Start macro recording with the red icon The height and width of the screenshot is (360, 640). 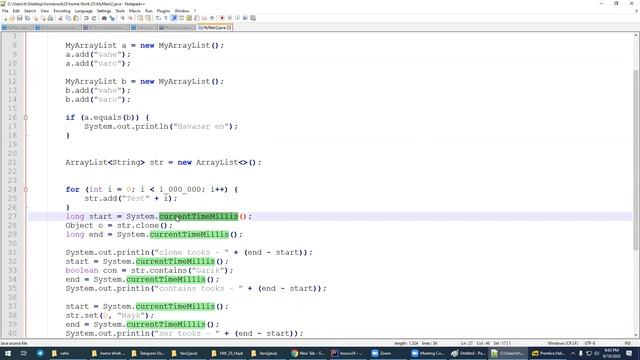pyautogui.click(x=222, y=18)
